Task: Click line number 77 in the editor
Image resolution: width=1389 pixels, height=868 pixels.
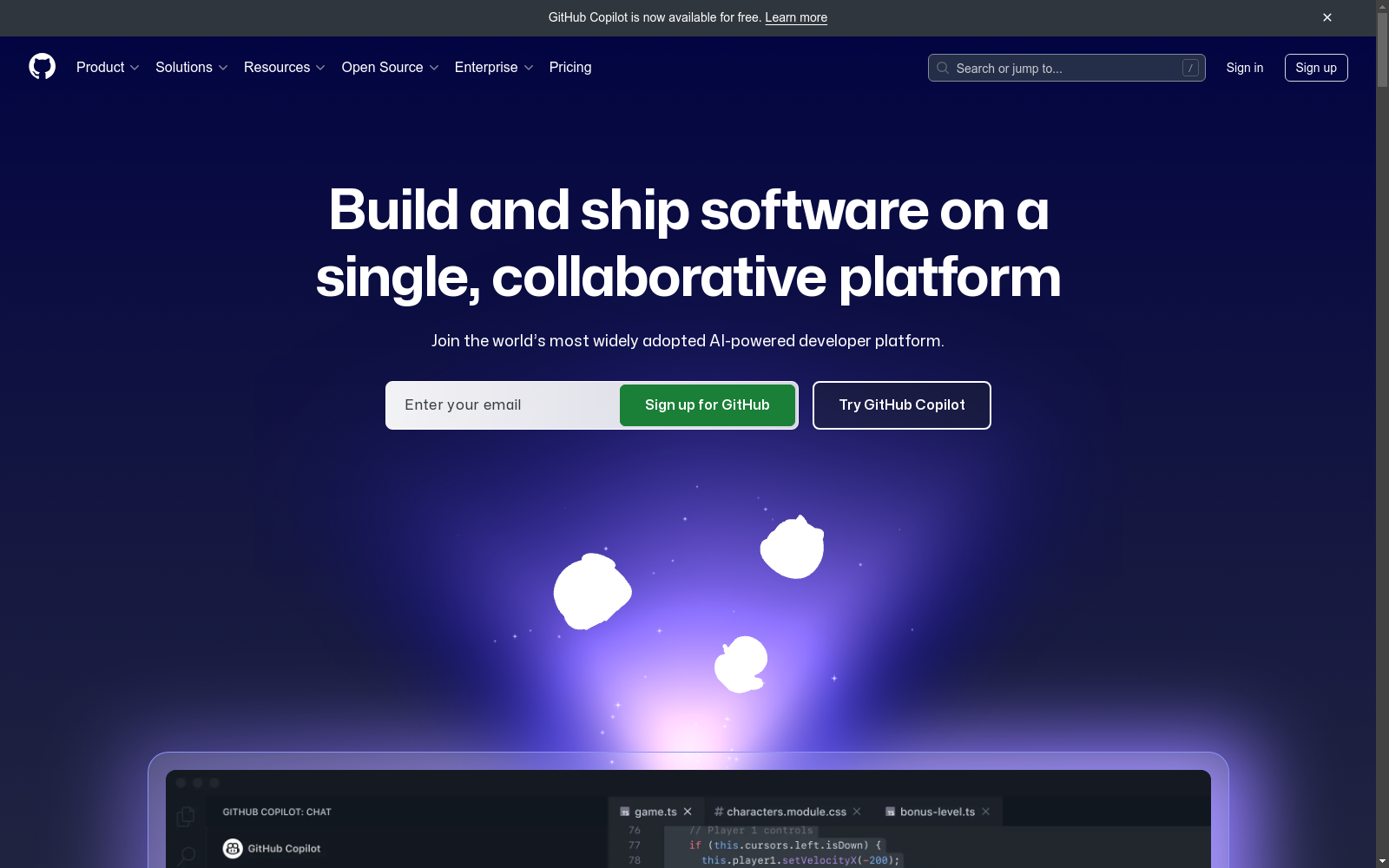Action: point(635,845)
